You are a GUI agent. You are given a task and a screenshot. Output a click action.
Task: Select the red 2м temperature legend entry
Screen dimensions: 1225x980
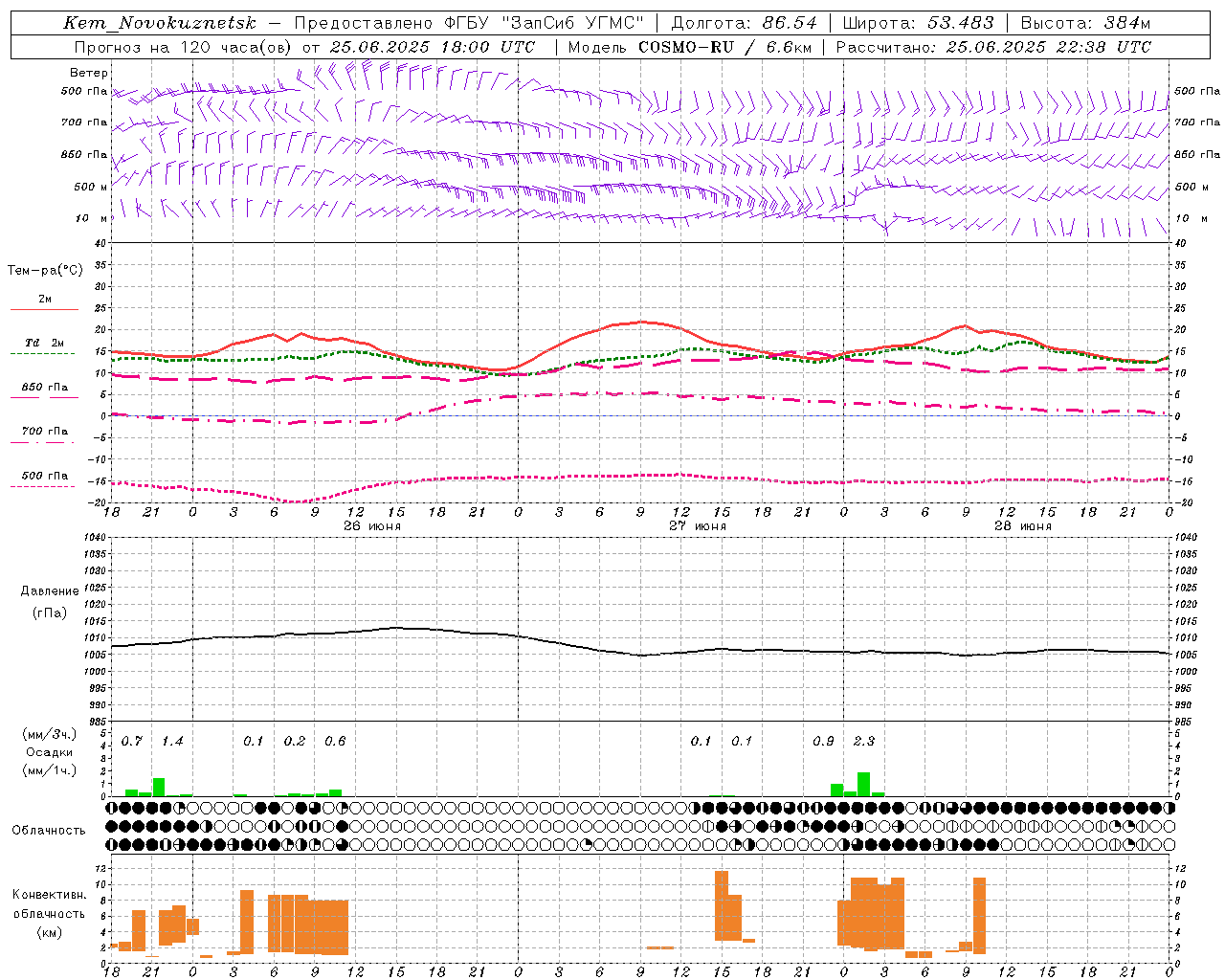point(44,302)
